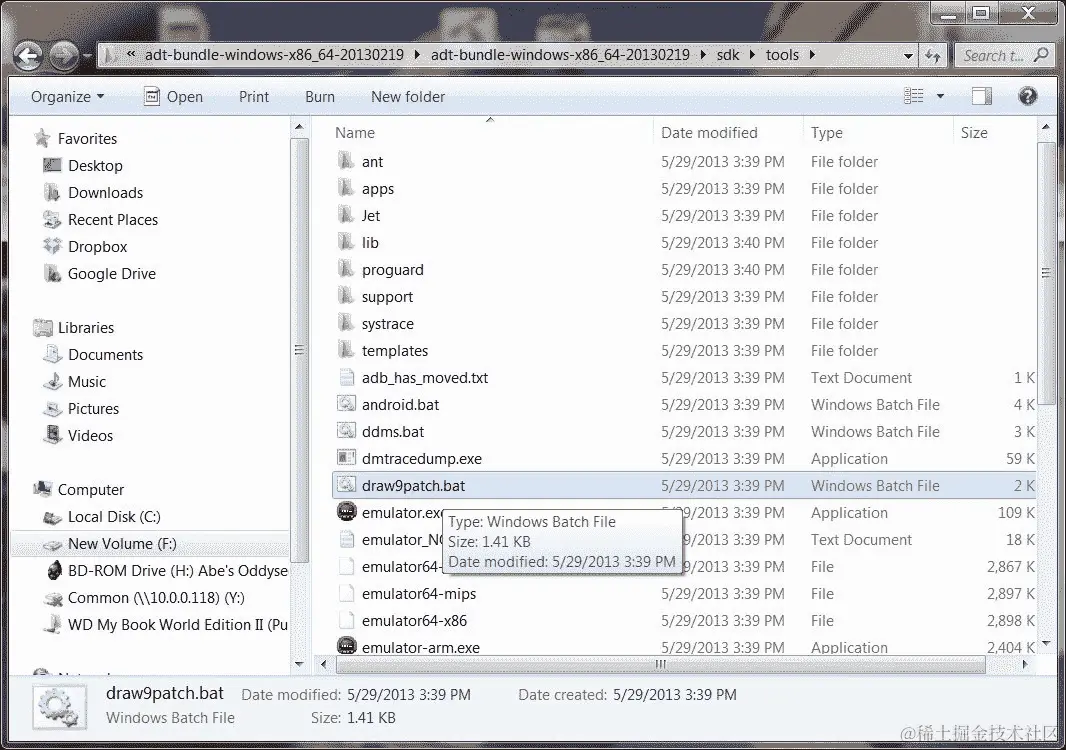Image resolution: width=1066 pixels, height=750 pixels.
Task: Open Documents library
Action: tap(105, 354)
